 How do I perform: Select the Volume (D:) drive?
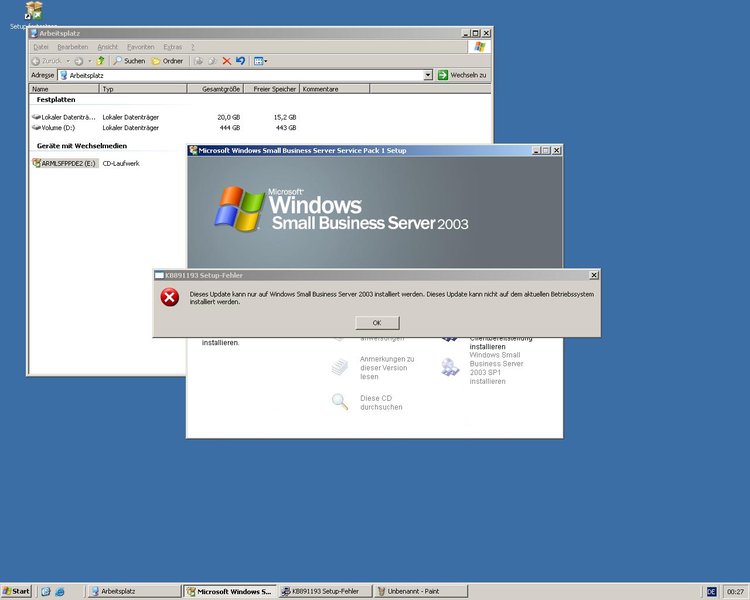coord(54,128)
